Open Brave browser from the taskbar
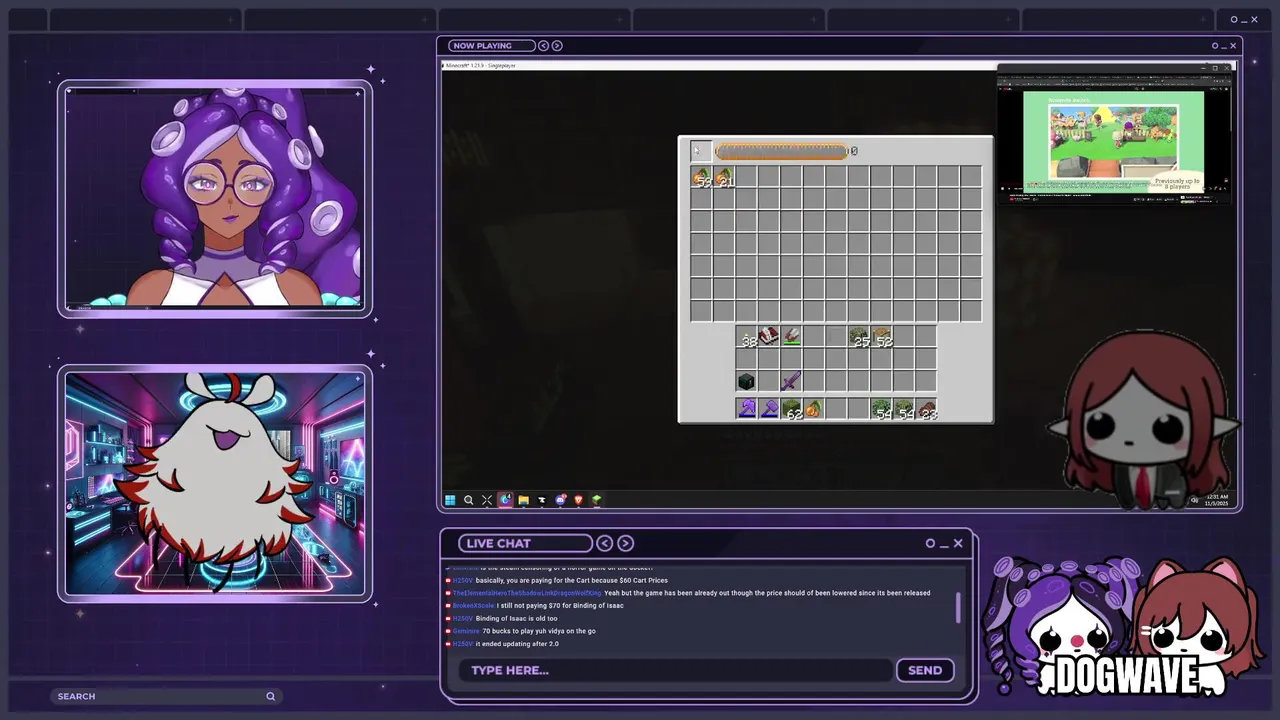Screen dimensions: 1280x720 578,500
